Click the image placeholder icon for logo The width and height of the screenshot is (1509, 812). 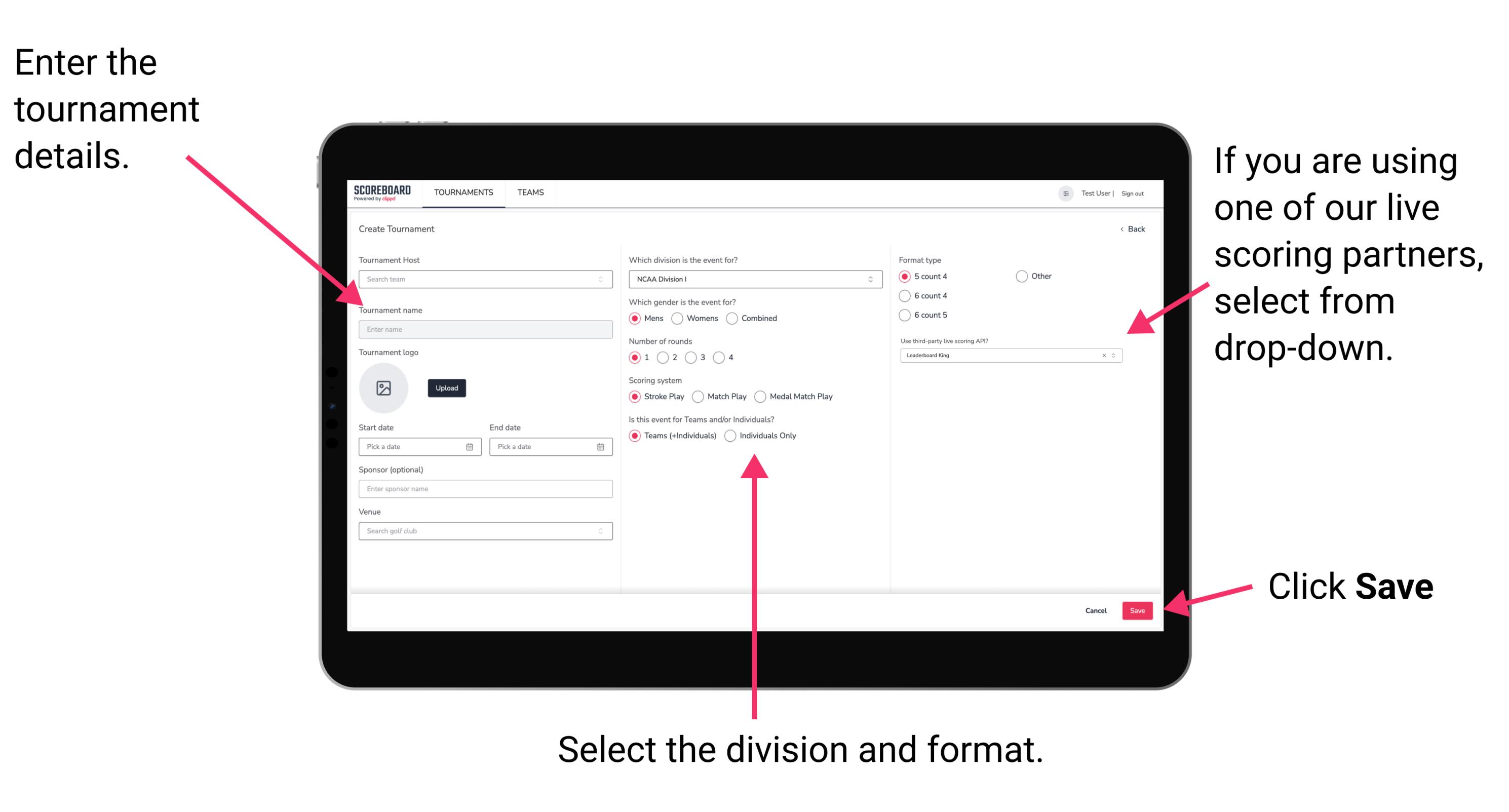(384, 388)
